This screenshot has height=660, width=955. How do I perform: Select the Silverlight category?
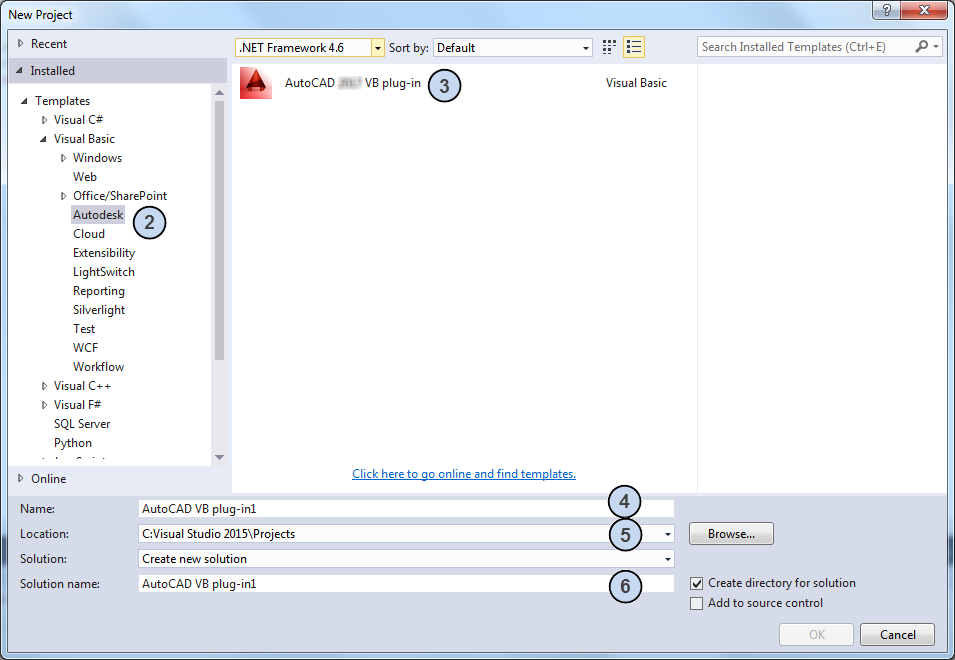click(x=99, y=310)
